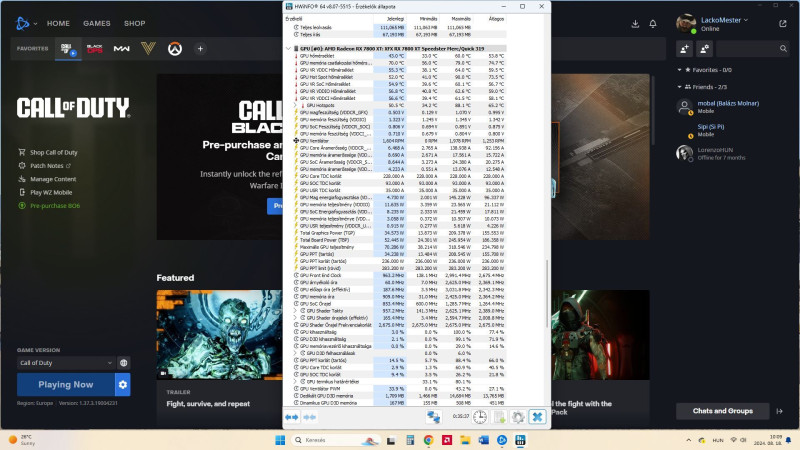Open the zombie trailer thumbnail in Featured
800x450 pixels.
219,335
